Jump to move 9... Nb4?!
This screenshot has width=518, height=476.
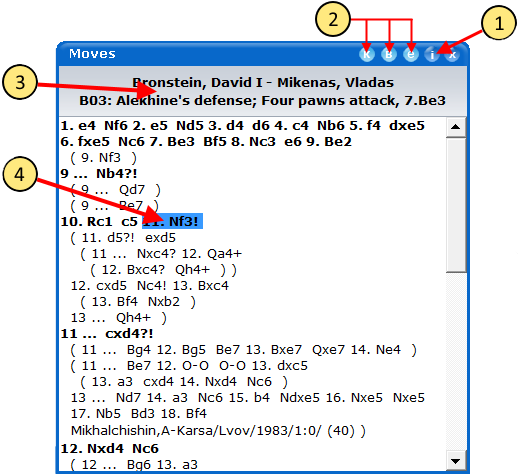point(99,174)
